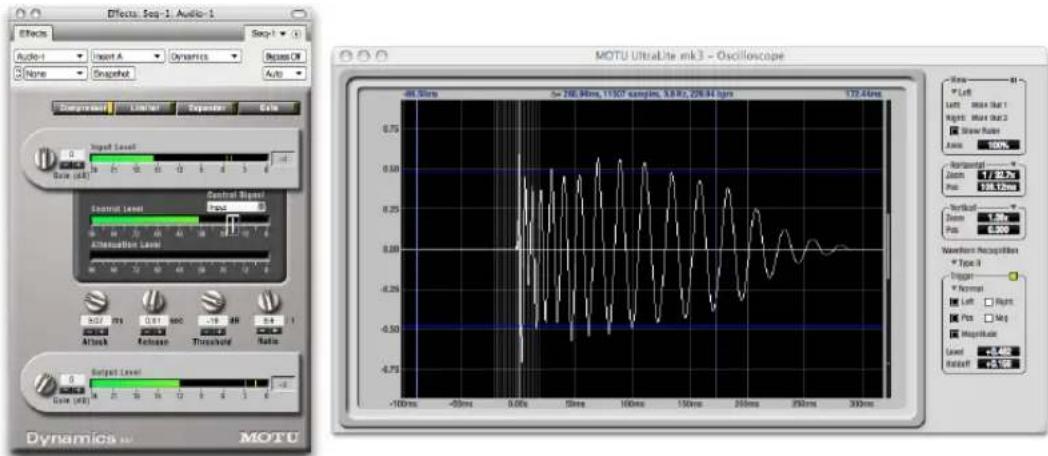
Task: Select the Gate mode button
Action: [x=269, y=108]
